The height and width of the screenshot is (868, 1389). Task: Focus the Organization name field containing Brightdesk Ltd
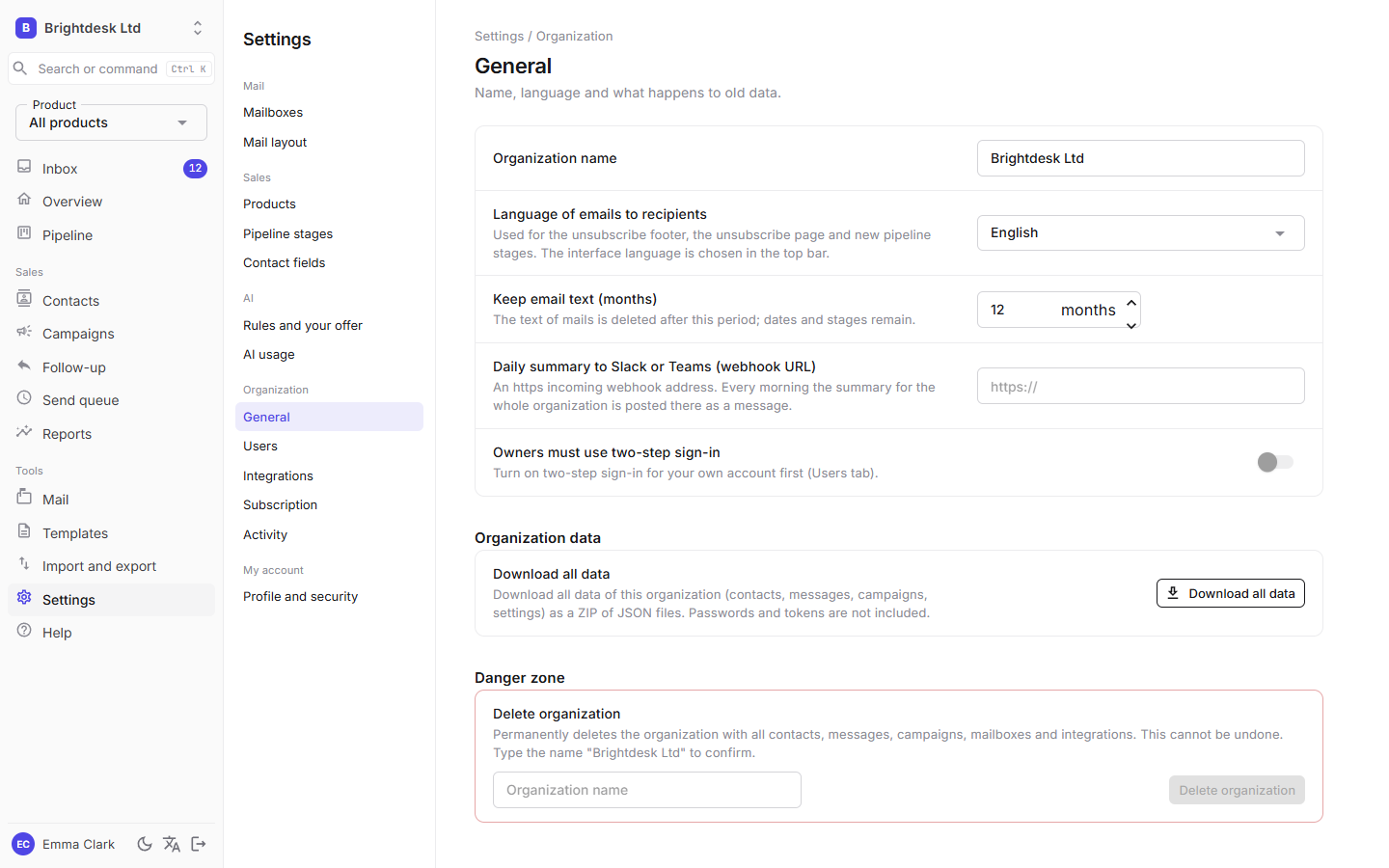coord(1140,158)
